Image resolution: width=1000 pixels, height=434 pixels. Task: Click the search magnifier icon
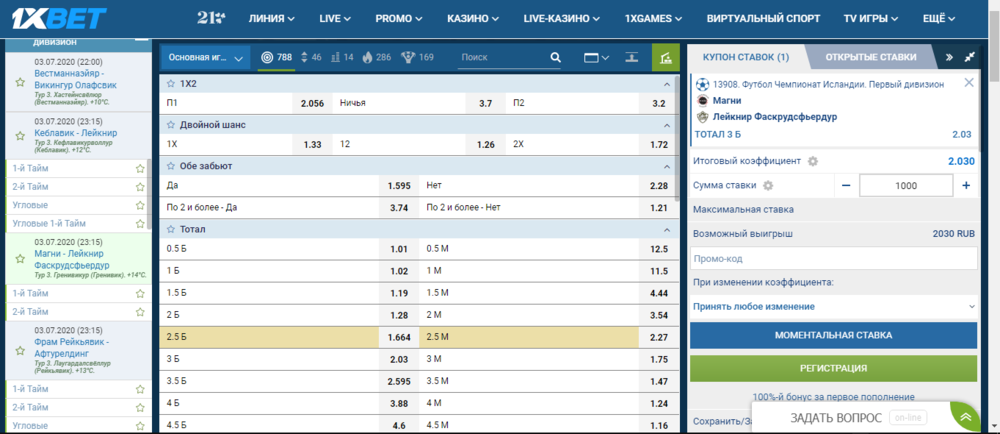555,57
